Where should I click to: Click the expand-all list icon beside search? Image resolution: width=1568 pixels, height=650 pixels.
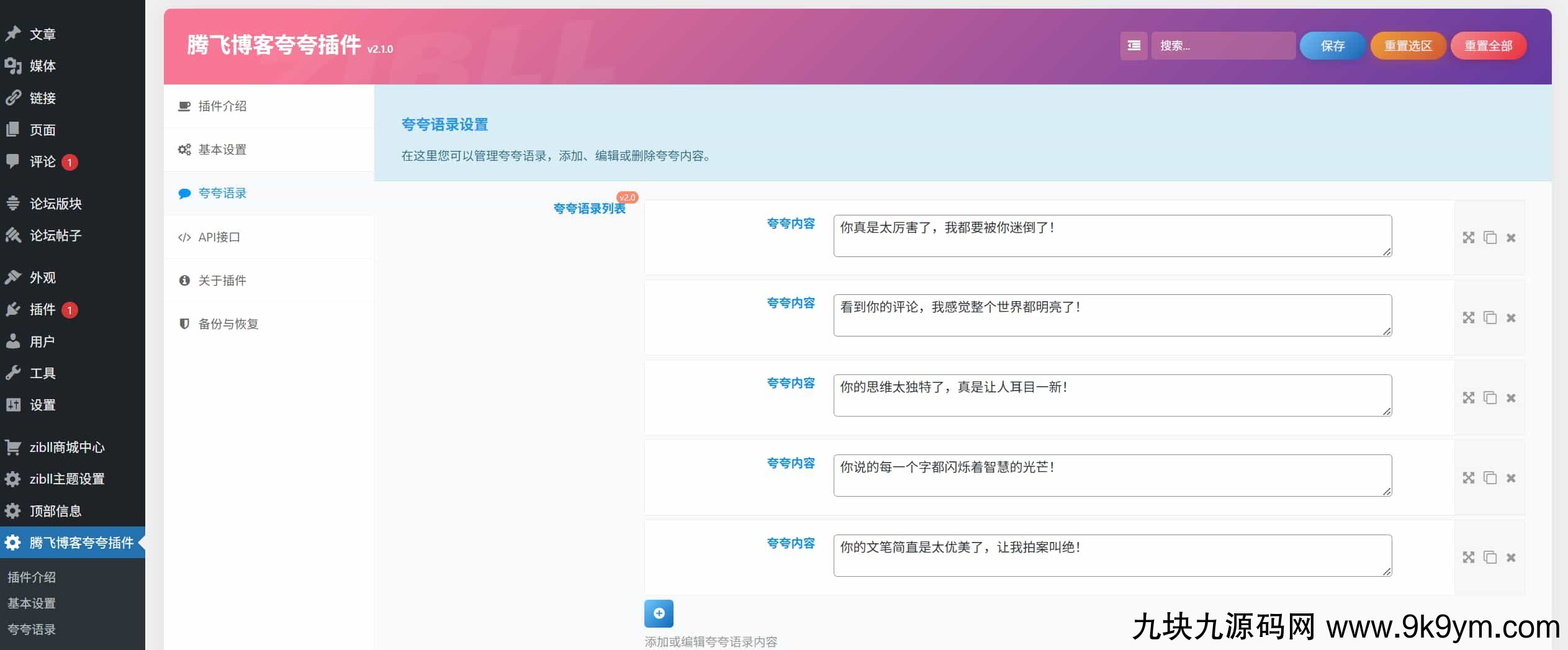(x=1133, y=45)
